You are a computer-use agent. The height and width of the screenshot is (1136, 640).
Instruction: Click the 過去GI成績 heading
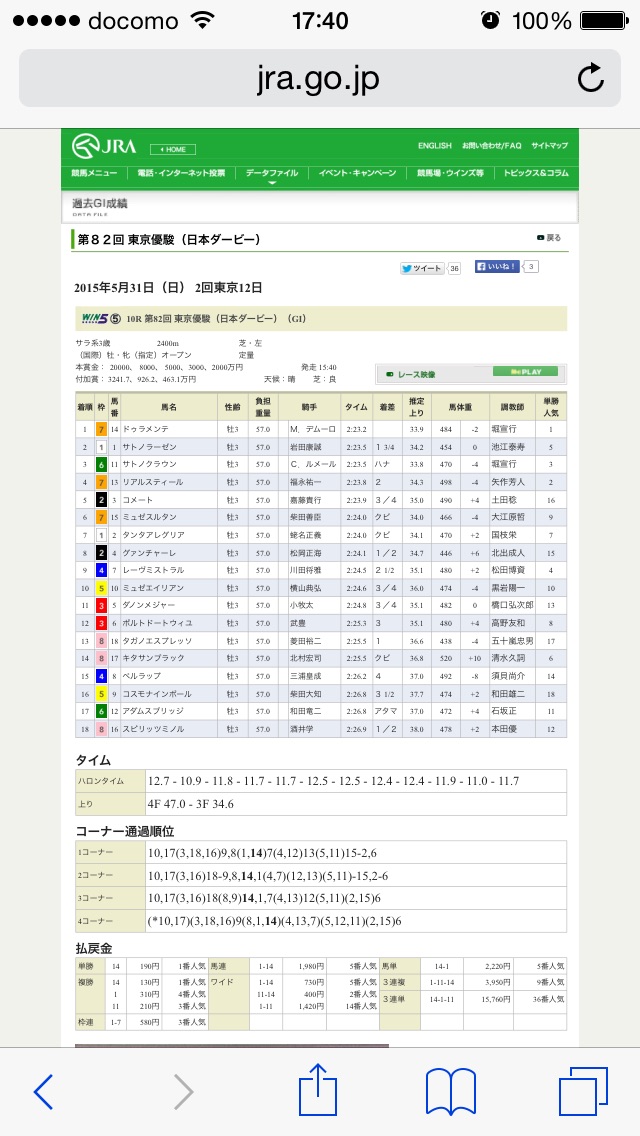(100, 204)
